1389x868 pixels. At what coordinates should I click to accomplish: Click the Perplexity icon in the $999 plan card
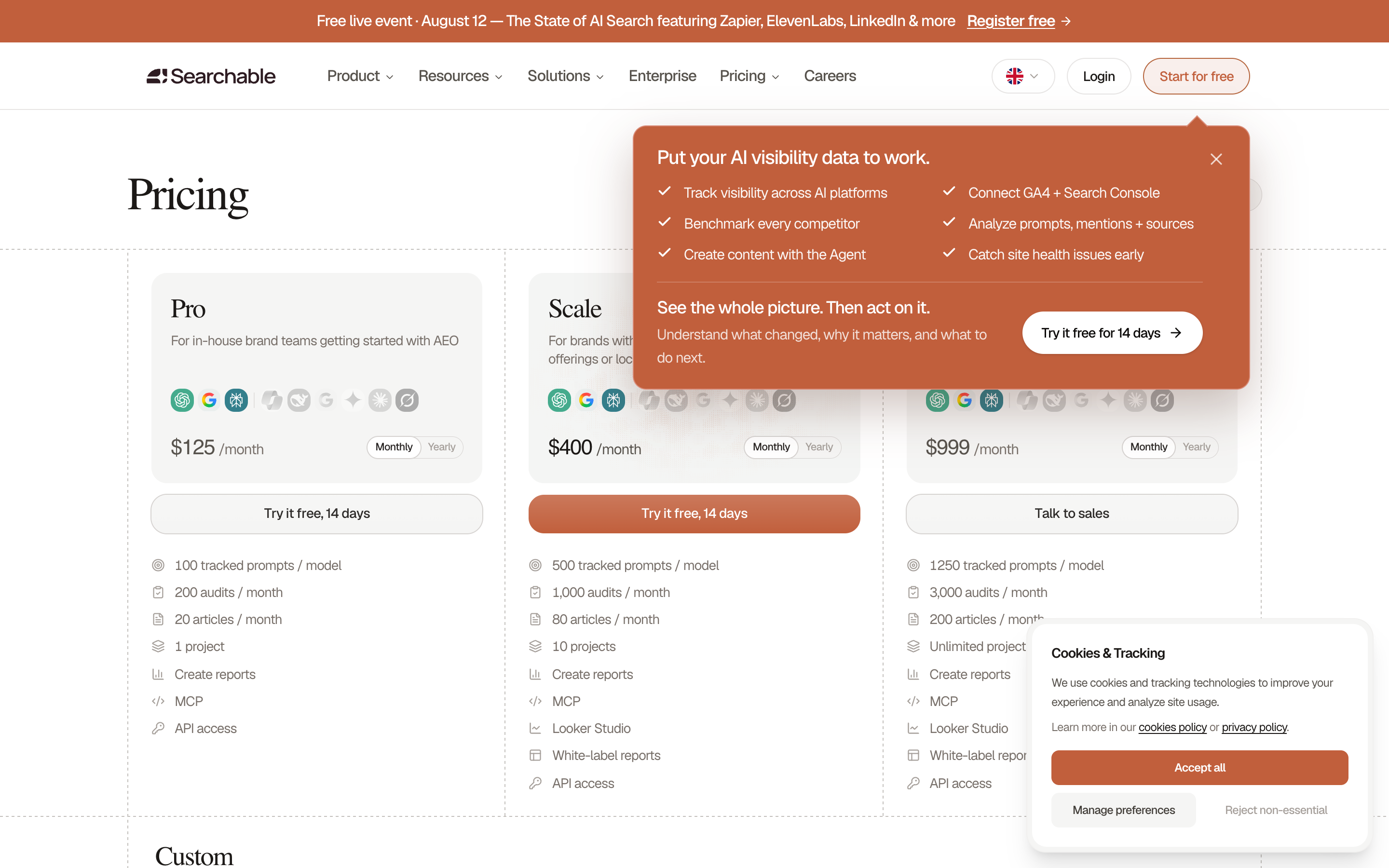[x=991, y=400]
